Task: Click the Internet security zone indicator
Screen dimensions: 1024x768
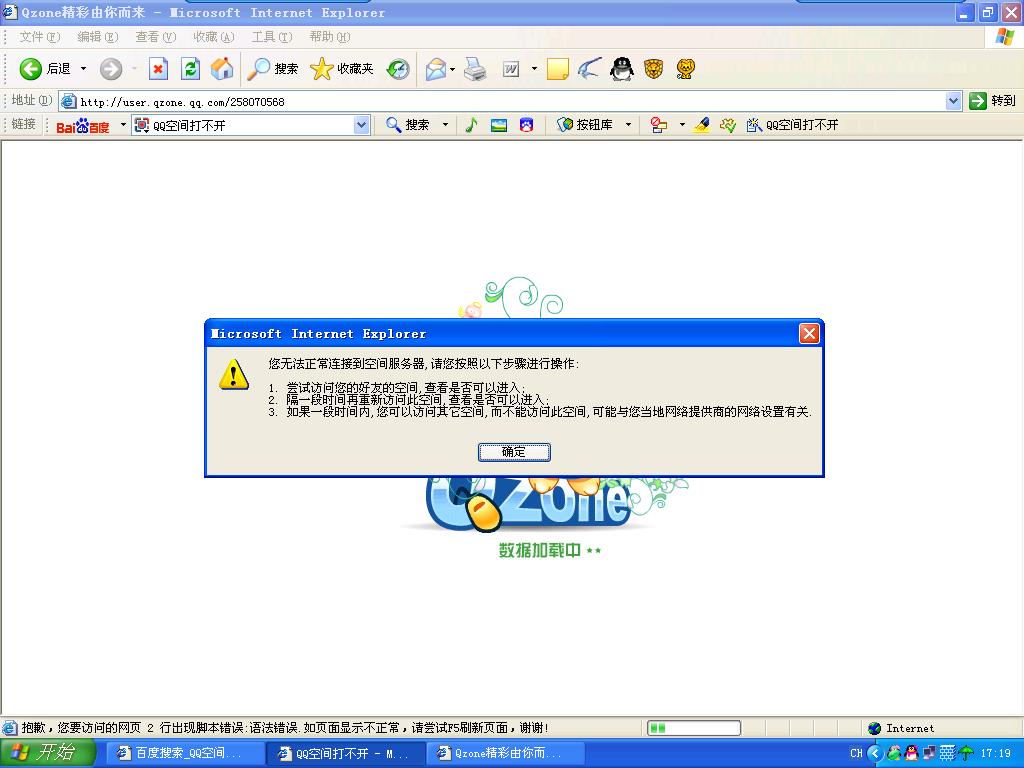Action: click(x=902, y=728)
